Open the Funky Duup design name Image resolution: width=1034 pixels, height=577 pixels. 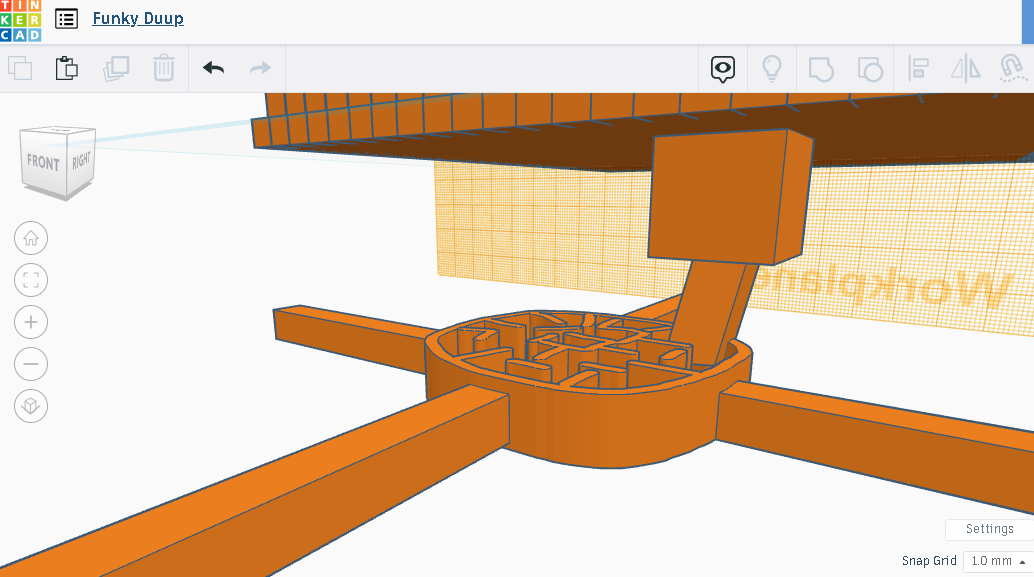138,18
